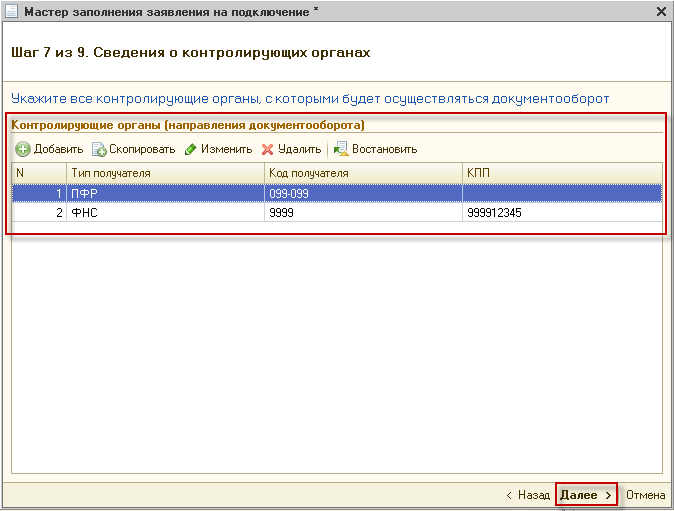Click the red X Удалить icon
Image resolution: width=674 pixels, height=511 pixels.
(267, 149)
